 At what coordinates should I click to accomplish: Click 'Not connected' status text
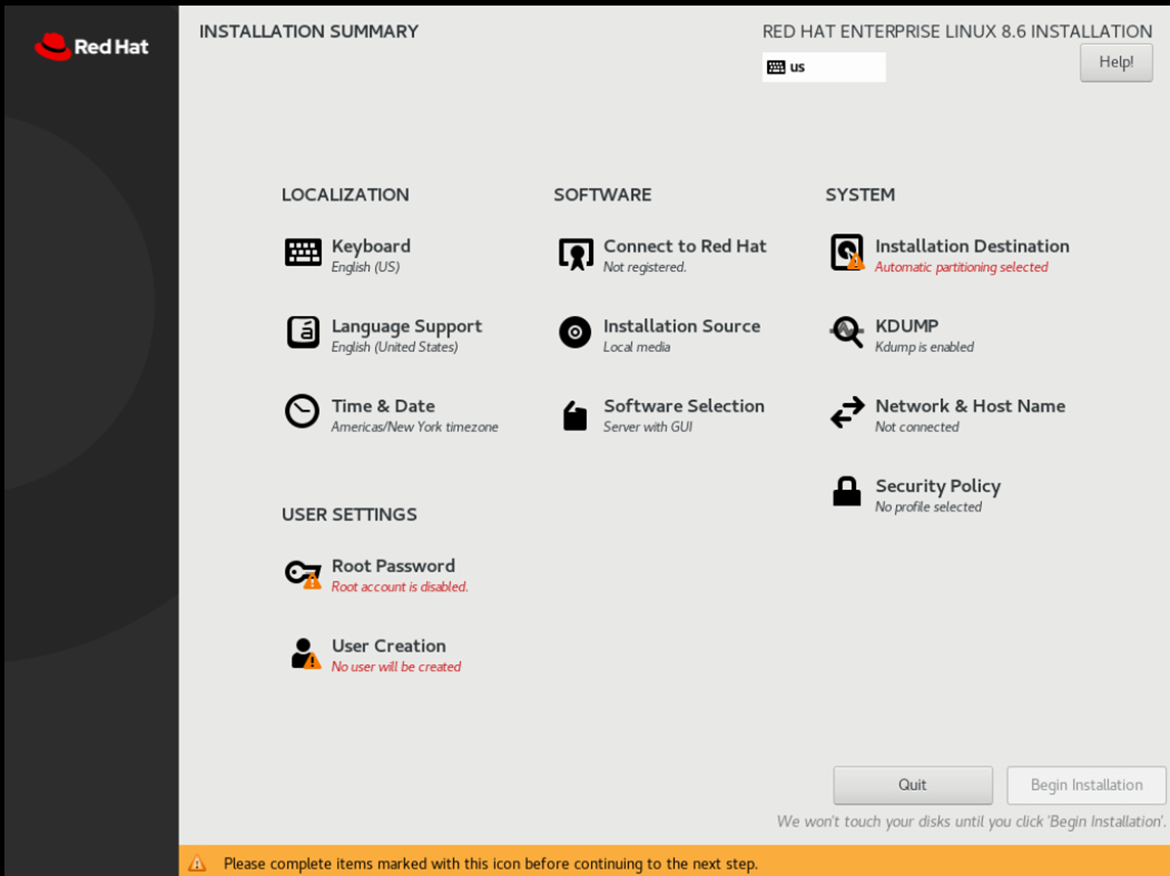916,427
